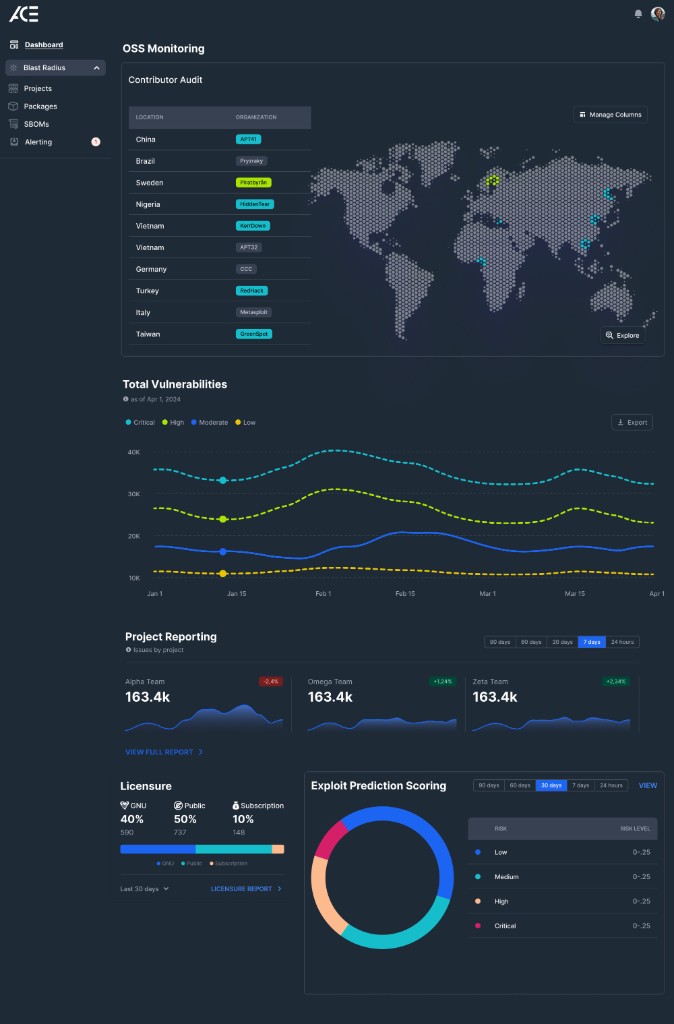Open SBOMs in the sidebar

37,123
